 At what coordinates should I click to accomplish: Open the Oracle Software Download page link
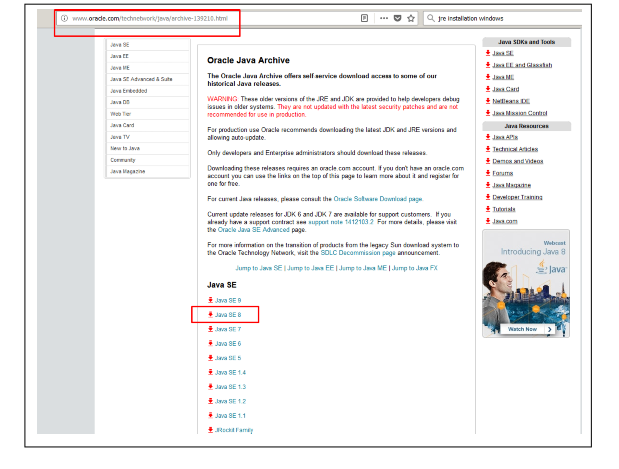tap(378, 199)
